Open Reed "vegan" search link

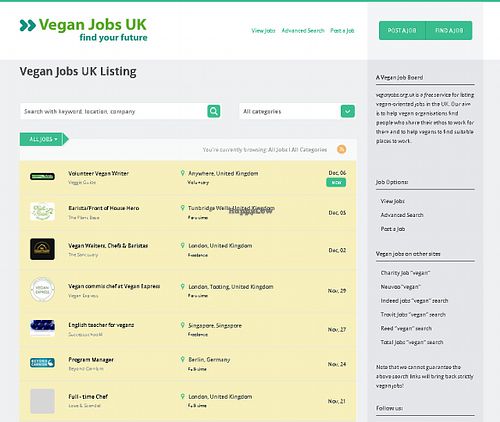406,328
